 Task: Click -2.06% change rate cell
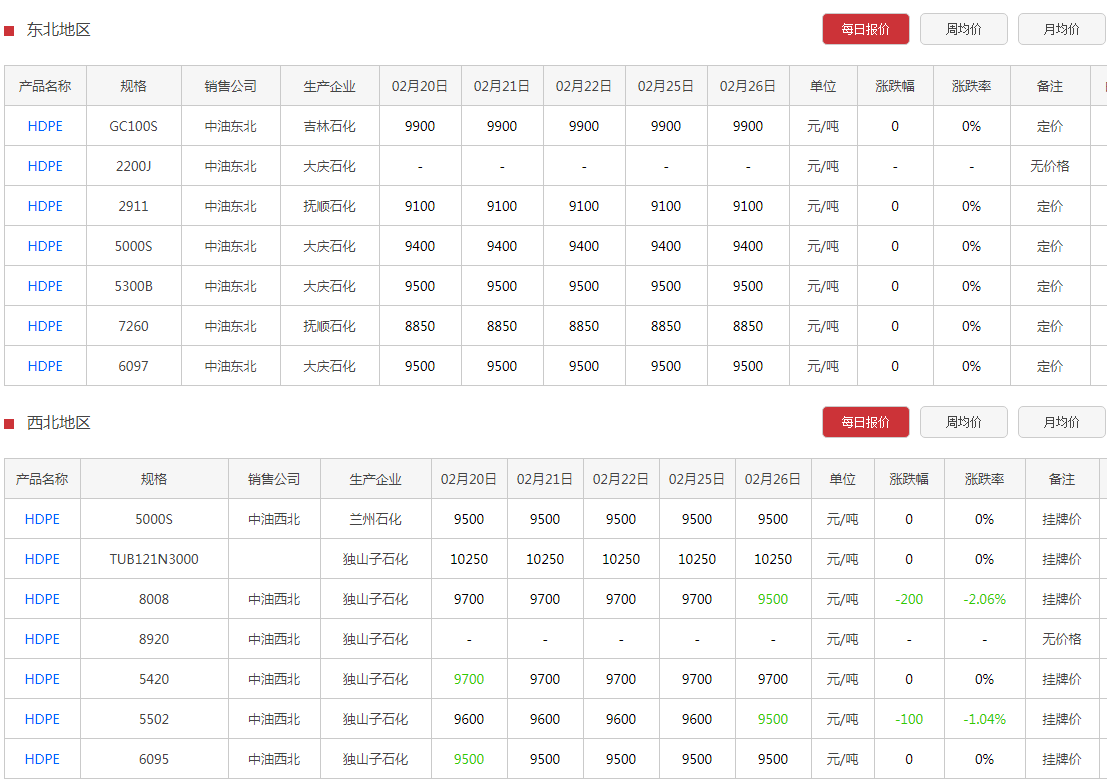click(985, 599)
